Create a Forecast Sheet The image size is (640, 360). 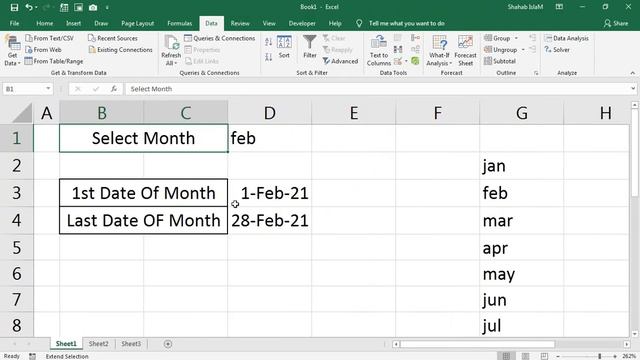tap(465, 51)
